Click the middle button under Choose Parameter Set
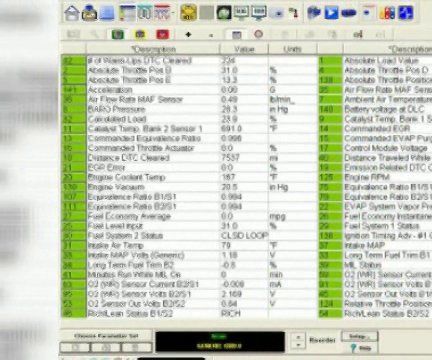 pos(106,347)
